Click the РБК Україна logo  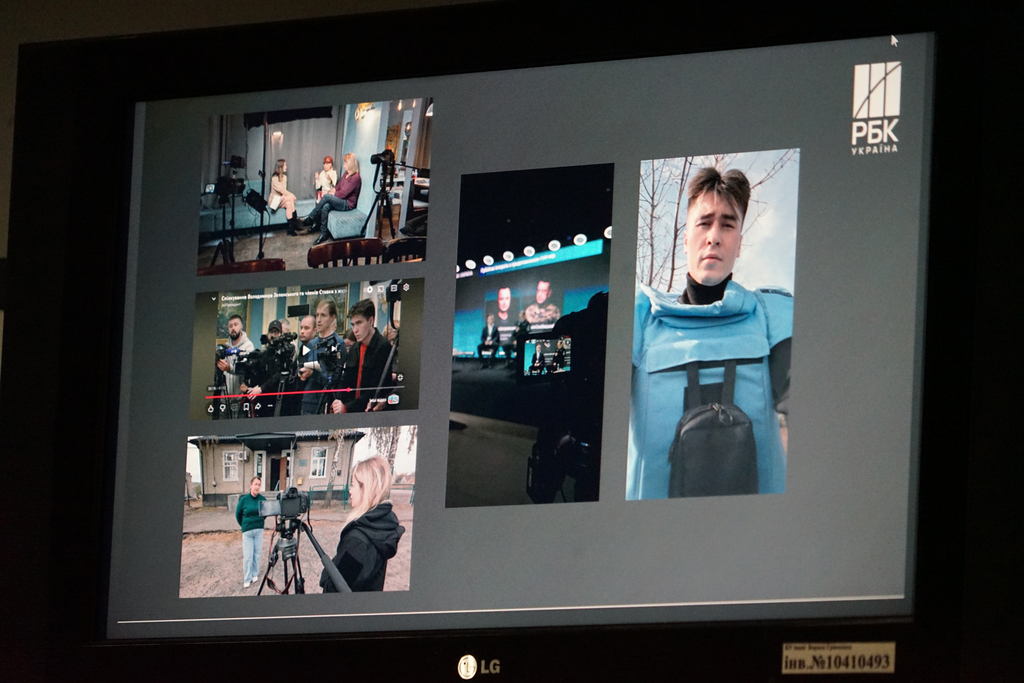pyautogui.click(x=876, y=107)
